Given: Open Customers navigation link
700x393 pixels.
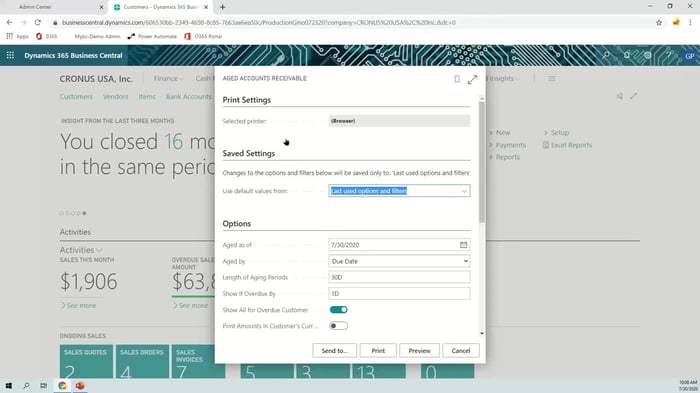Looking at the screenshot, I should pyautogui.click(x=76, y=96).
